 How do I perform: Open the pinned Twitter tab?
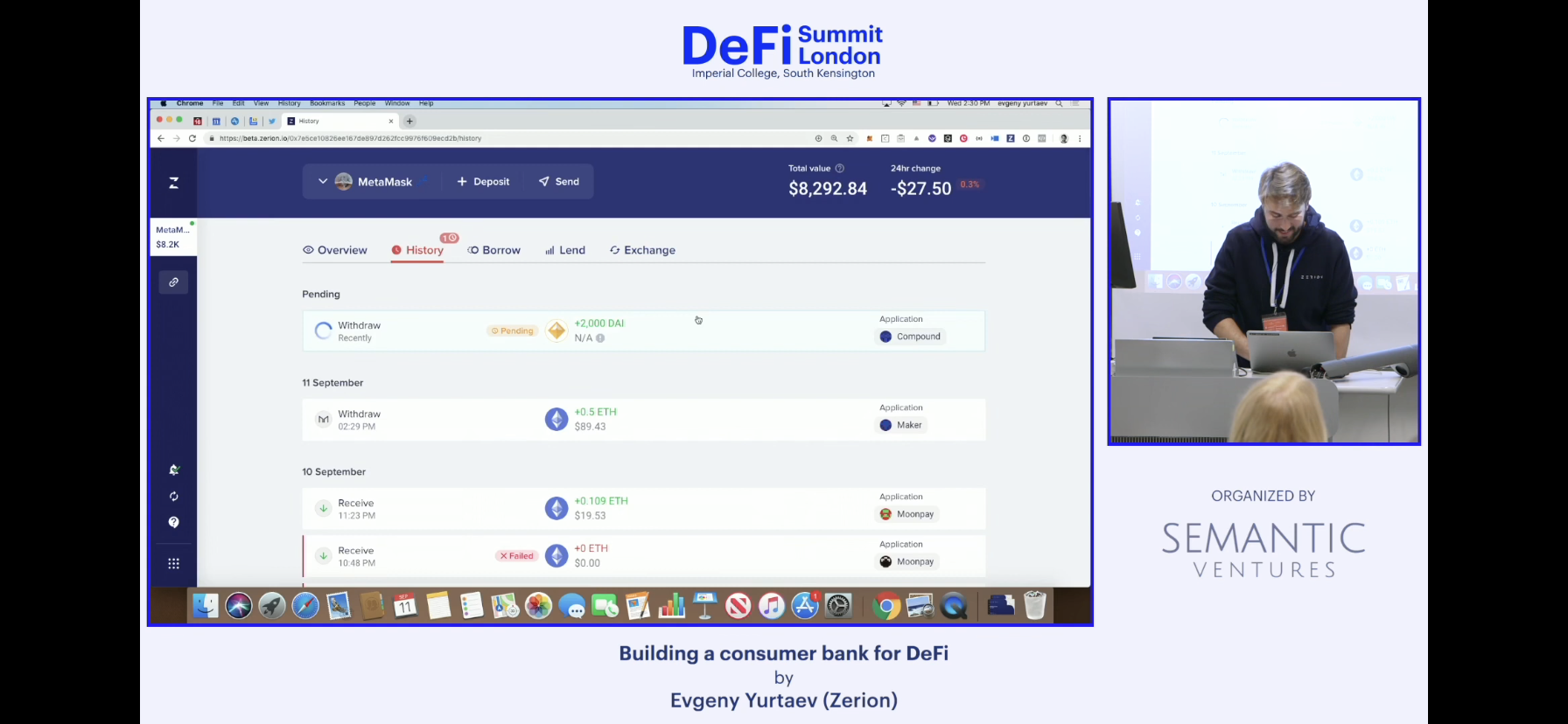point(272,122)
